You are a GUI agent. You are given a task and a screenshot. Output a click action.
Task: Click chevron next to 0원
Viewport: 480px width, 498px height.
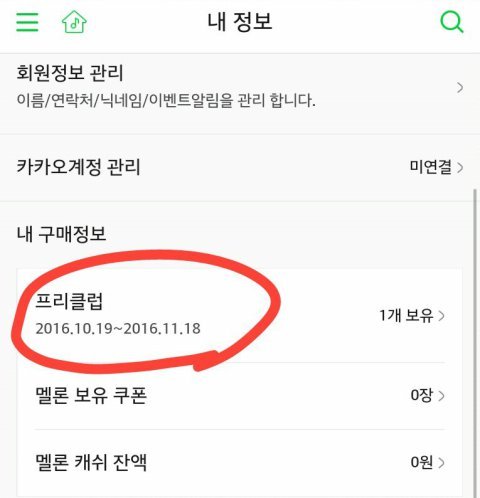pyautogui.click(x=441, y=463)
